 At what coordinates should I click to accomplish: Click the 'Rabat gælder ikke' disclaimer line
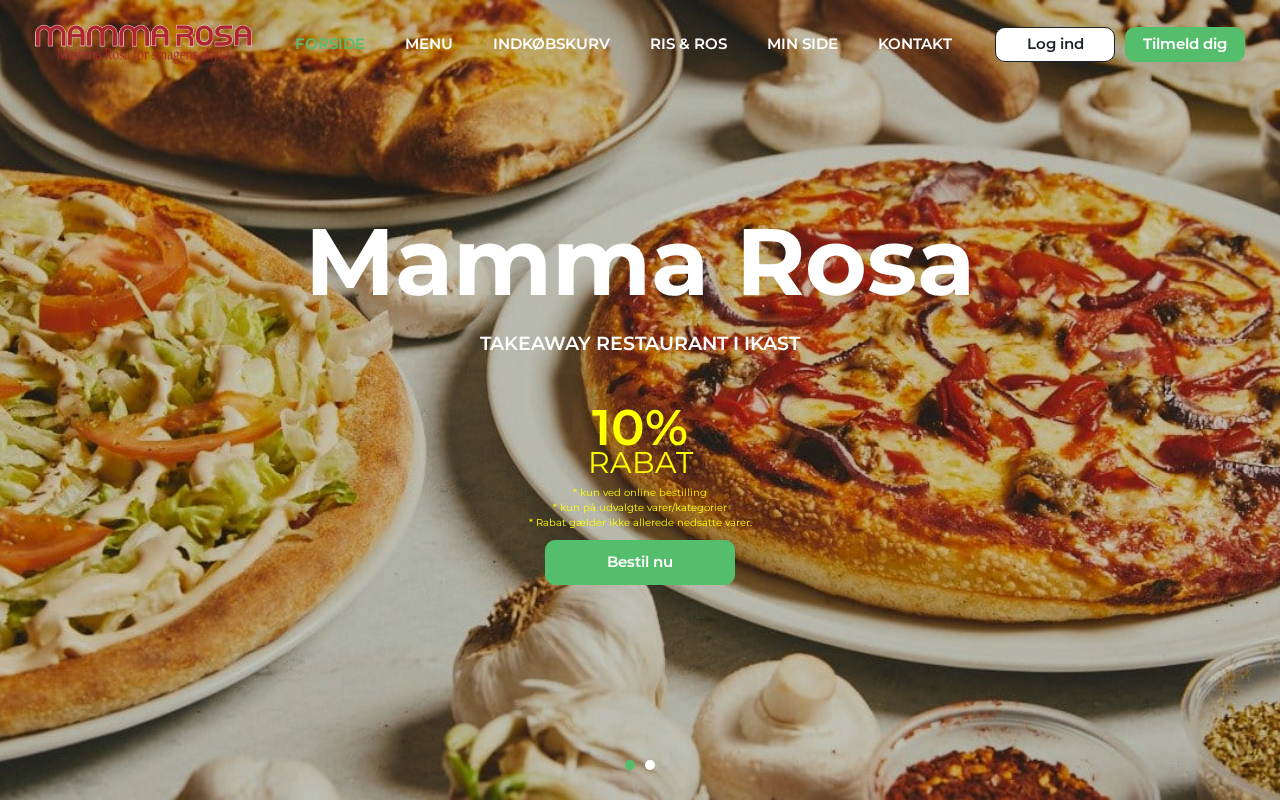(x=640, y=522)
